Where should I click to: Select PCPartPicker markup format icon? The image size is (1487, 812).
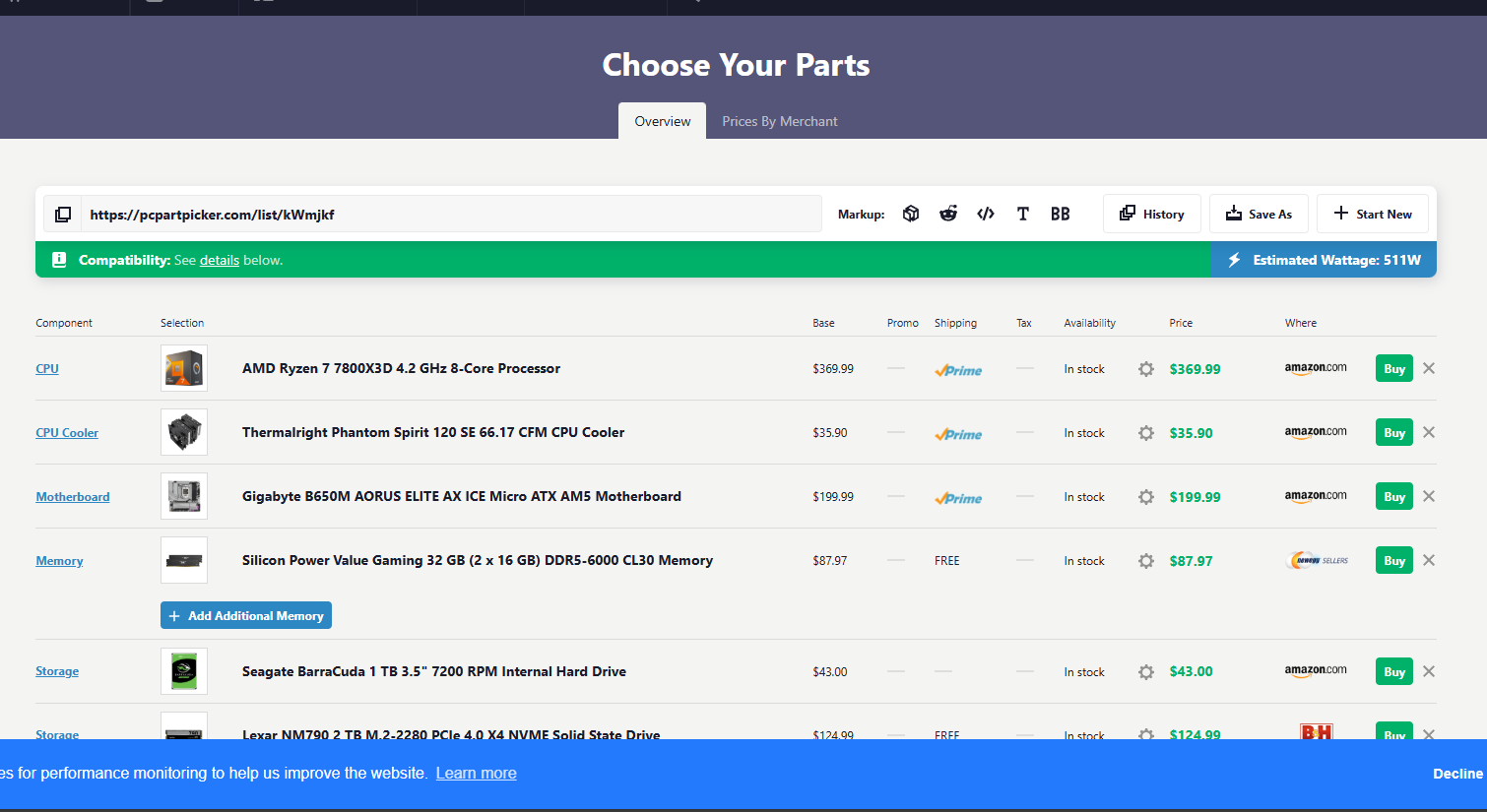click(x=911, y=214)
